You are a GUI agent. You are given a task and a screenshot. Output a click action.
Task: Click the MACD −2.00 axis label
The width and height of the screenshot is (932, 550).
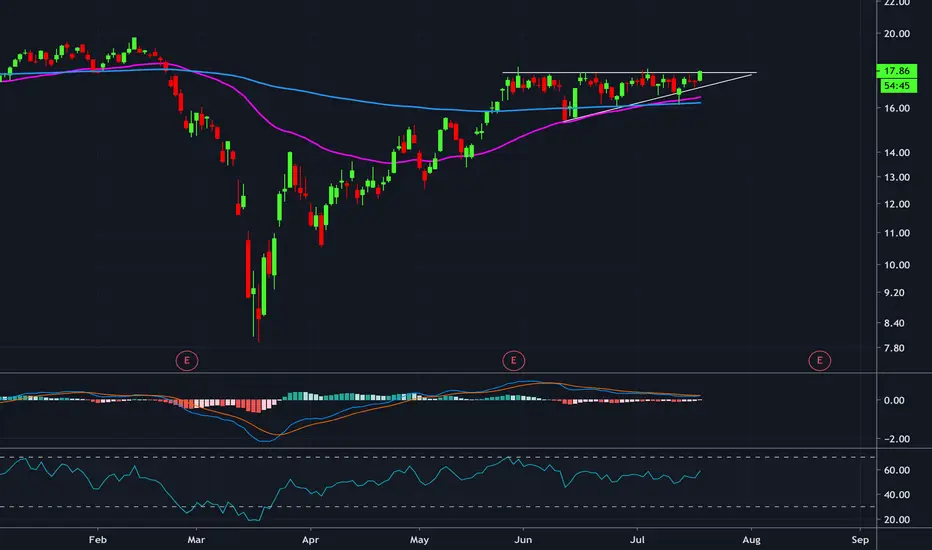tap(896, 439)
